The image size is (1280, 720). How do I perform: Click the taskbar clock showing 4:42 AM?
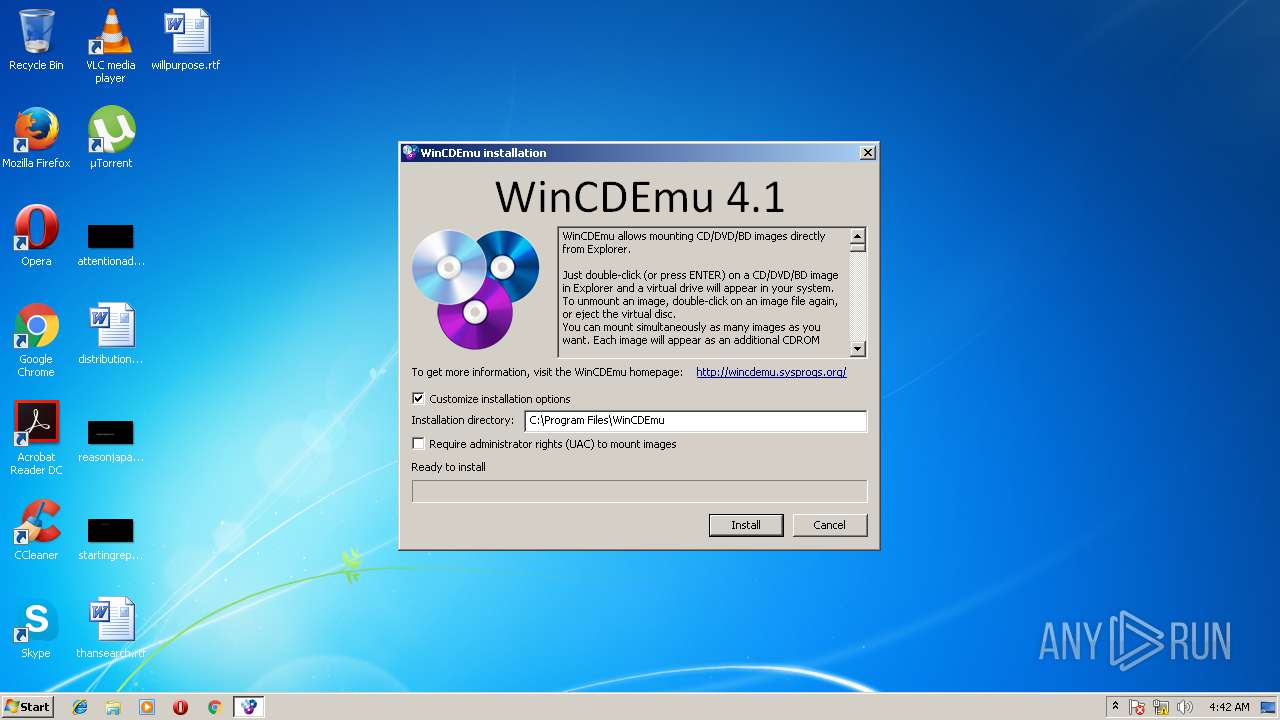tap(1229, 707)
